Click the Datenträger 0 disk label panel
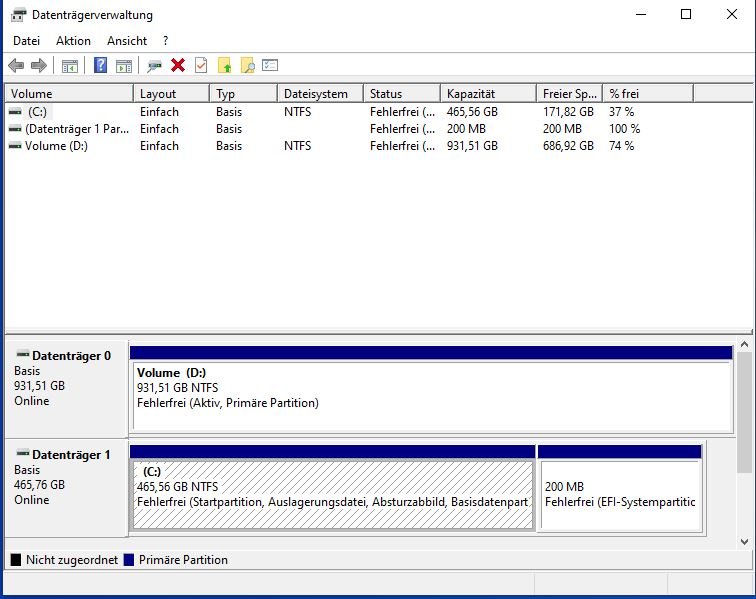The image size is (756, 599). (x=66, y=388)
